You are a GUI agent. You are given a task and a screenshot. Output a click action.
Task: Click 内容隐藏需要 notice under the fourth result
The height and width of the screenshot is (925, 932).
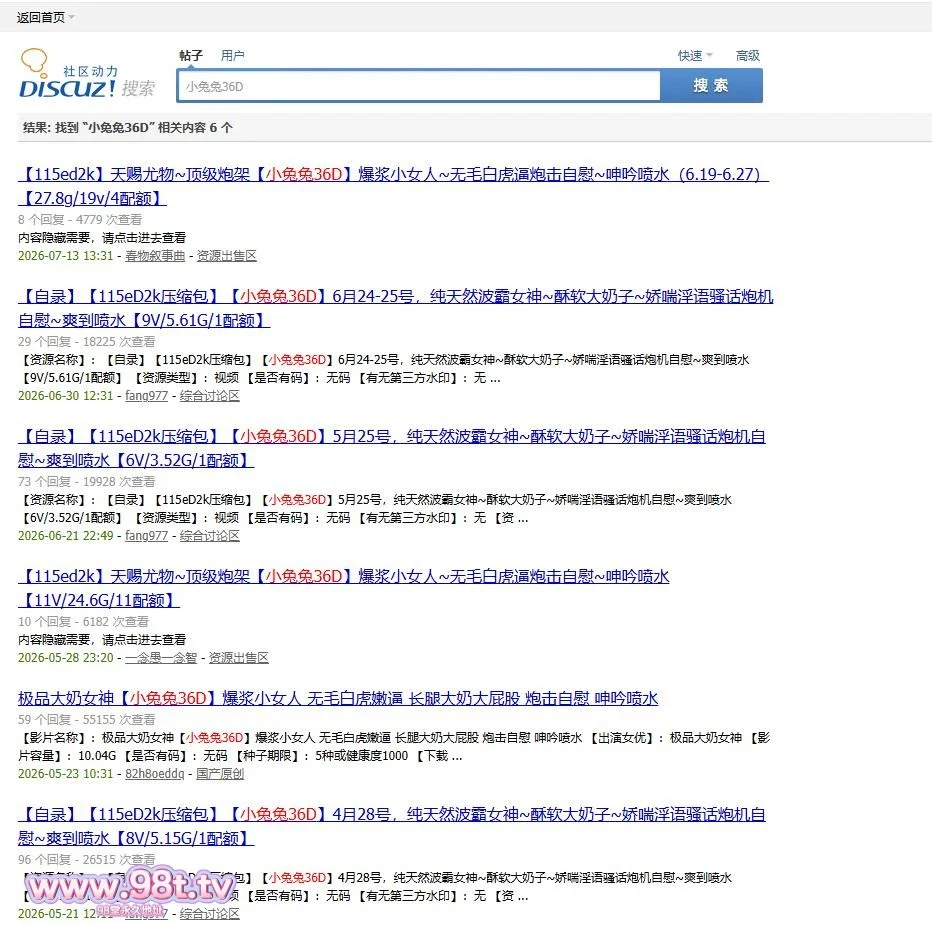click(102, 640)
